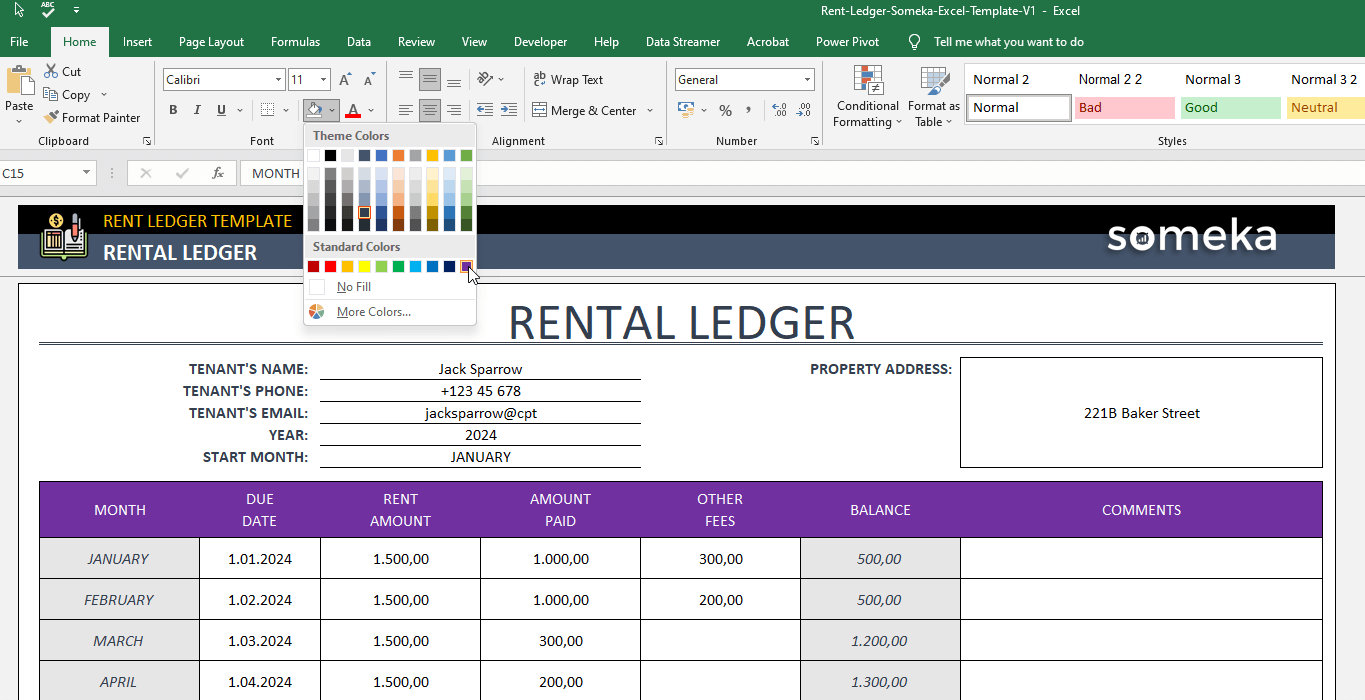Apply the Neutral cell style
Viewport: 1365px width, 700px height.
click(x=1325, y=108)
